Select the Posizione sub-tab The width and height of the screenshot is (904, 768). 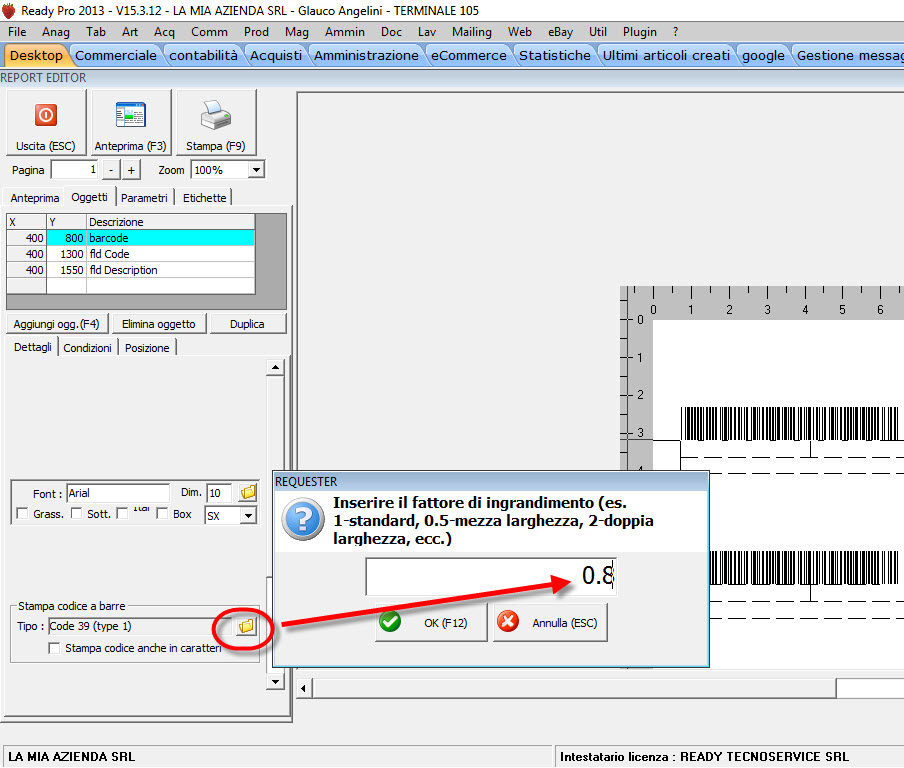[x=147, y=348]
